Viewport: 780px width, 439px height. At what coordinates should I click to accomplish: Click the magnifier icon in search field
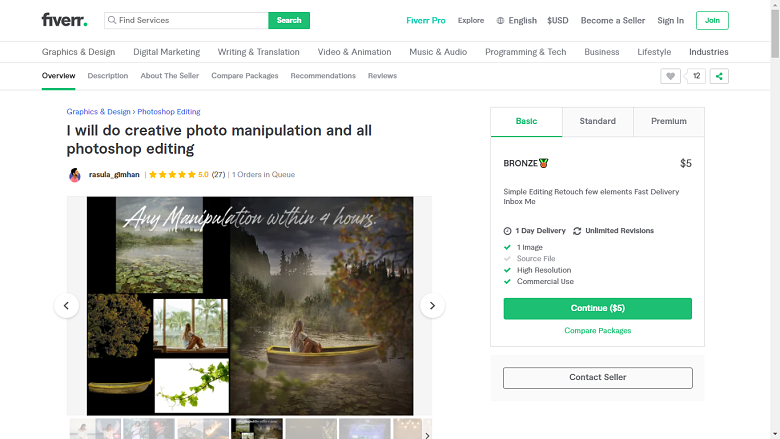[112, 20]
